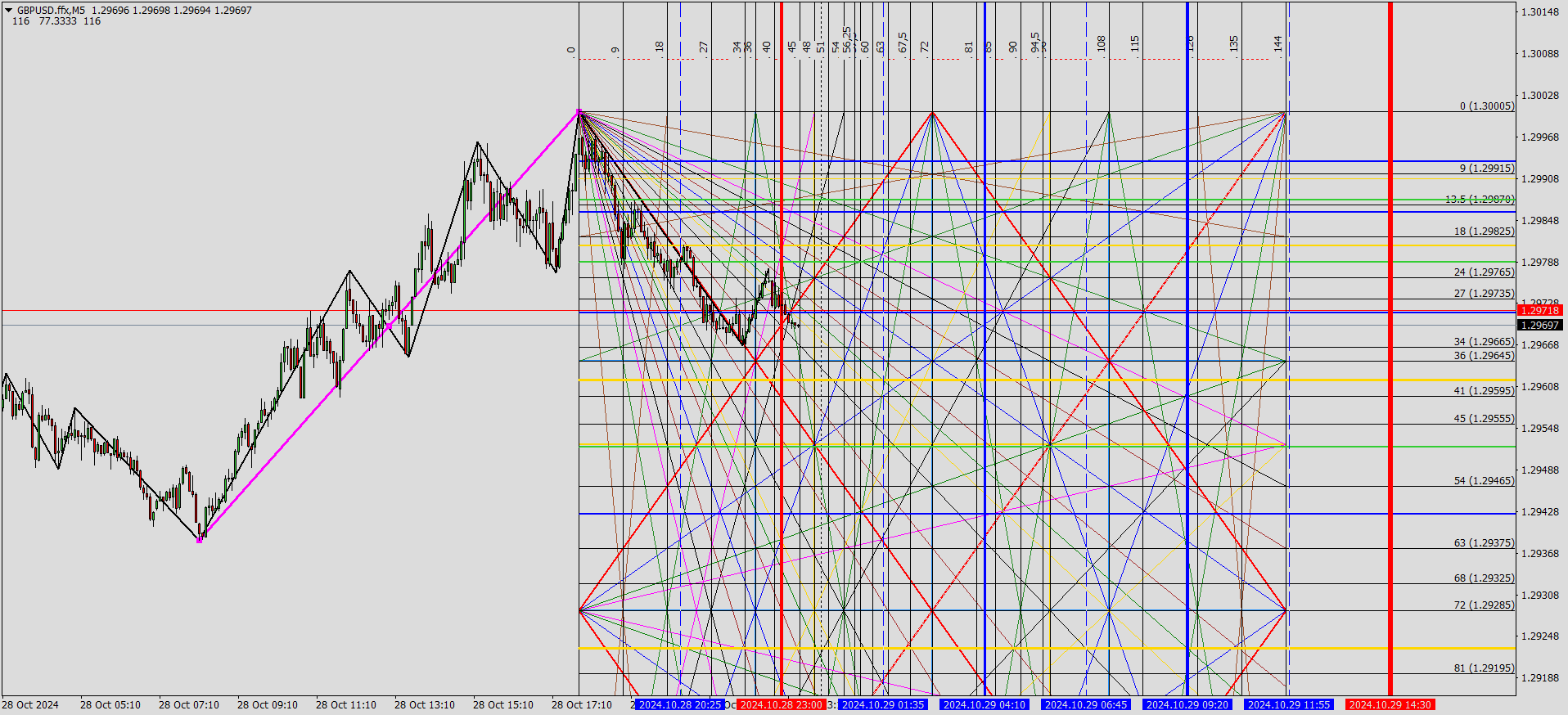Viewport: 1568px width, 715px height.
Task: Click level label 13.5 (1.29870)
Action: click(1480, 200)
